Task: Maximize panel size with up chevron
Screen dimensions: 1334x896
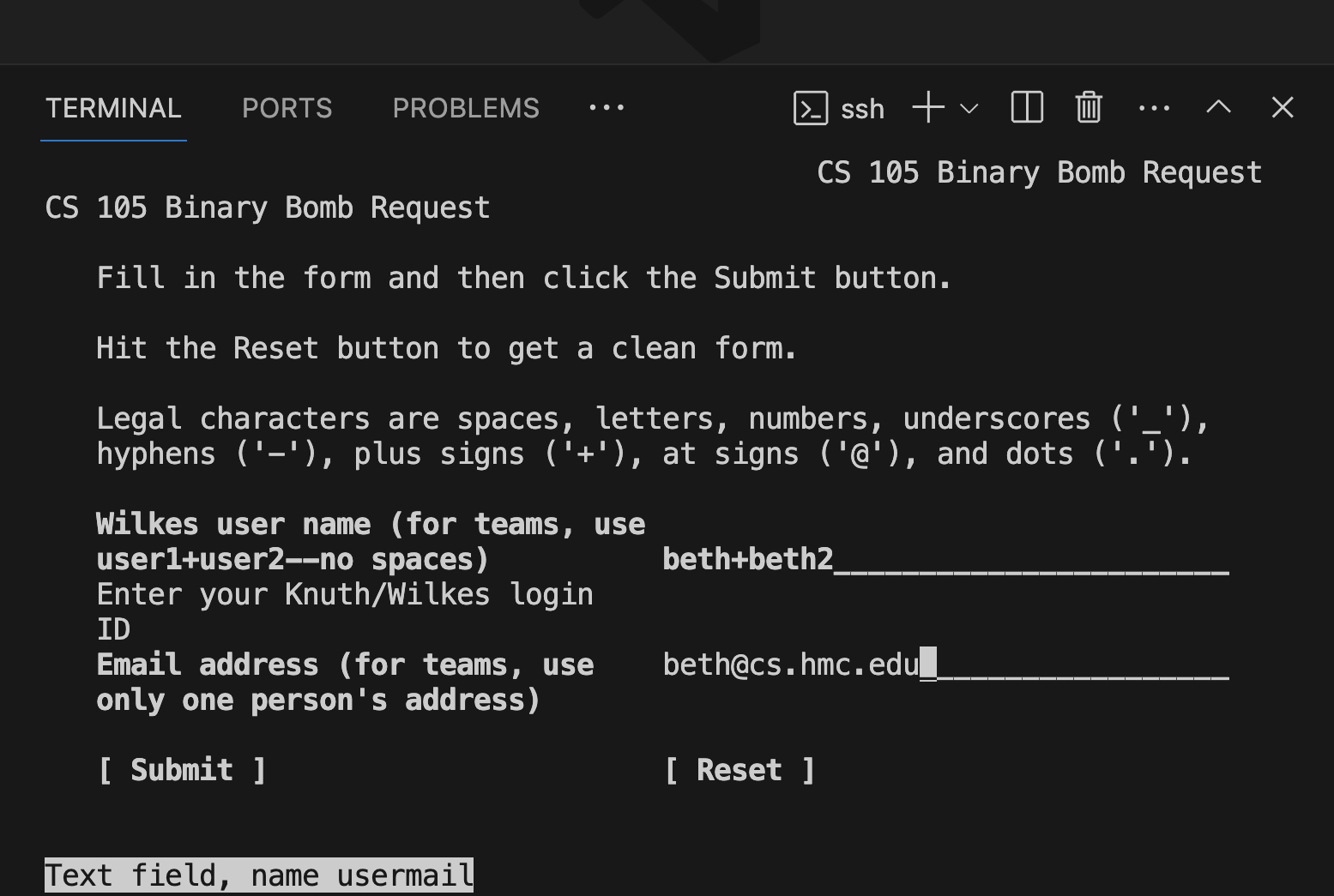Action: pos(1218,108)
